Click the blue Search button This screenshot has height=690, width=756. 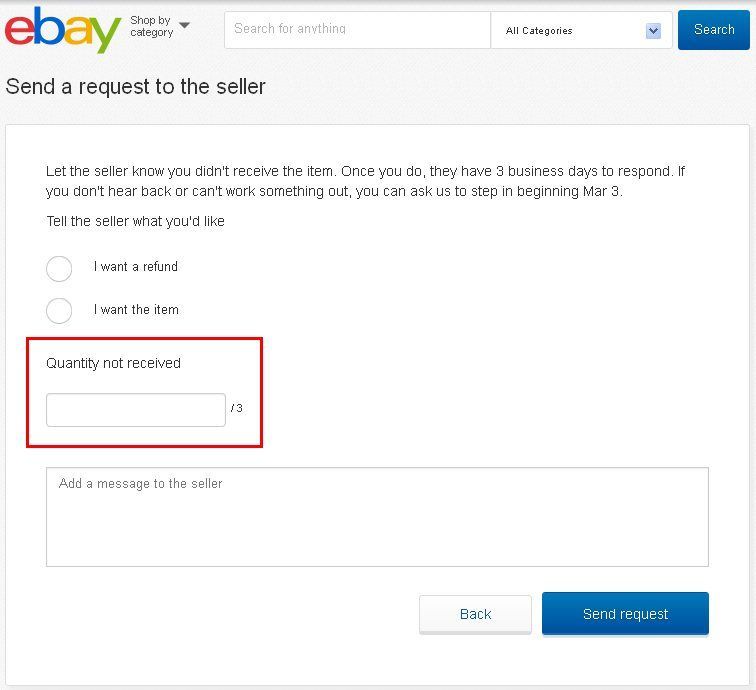tap(714, 30)
